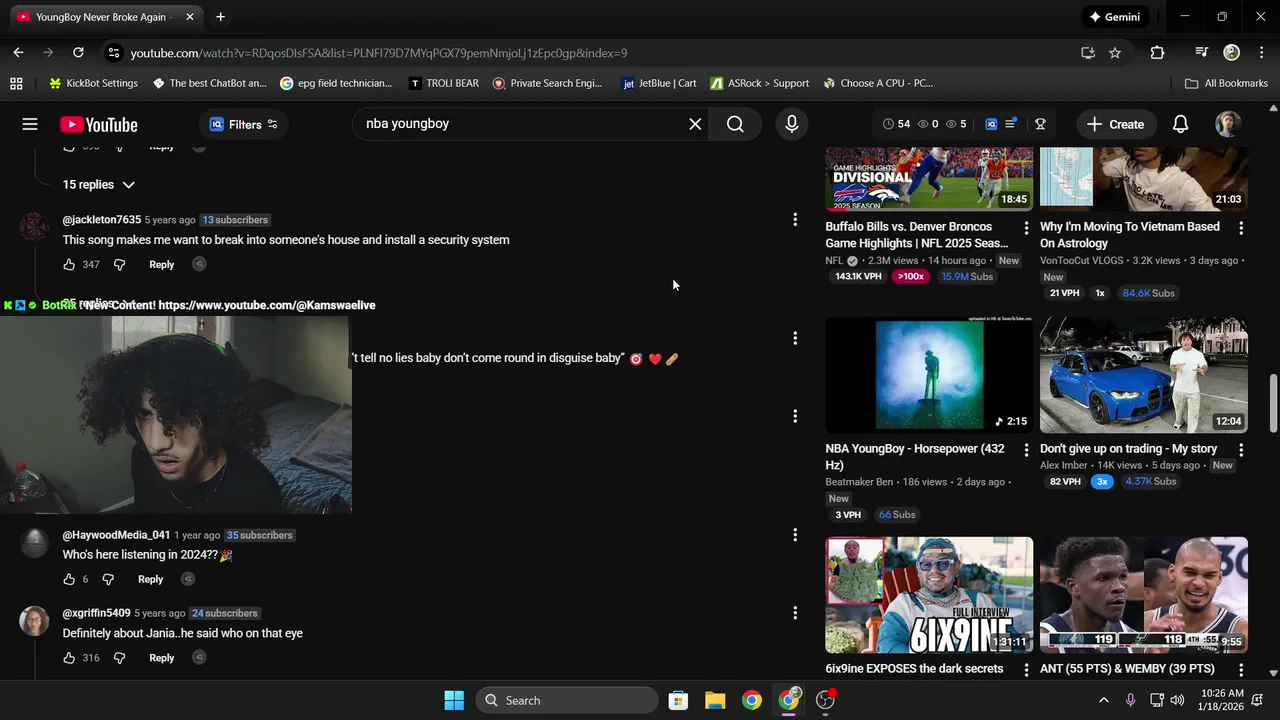Open a new browser tab
Viewport: 1280px width, 720px height.
[x=220, y=17]
